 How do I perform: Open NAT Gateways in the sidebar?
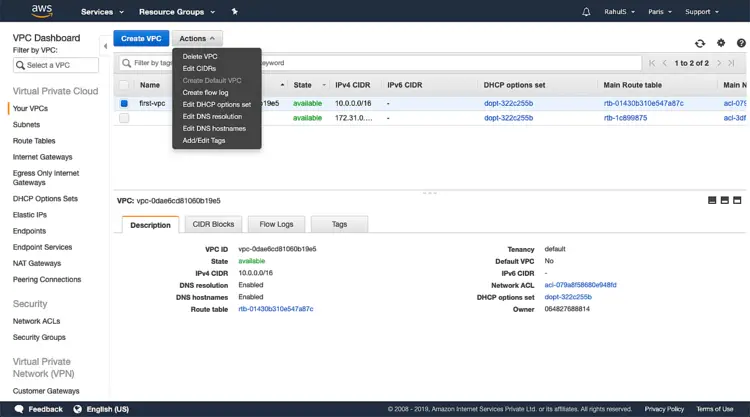pyautogui.click(x=37, y=263)
